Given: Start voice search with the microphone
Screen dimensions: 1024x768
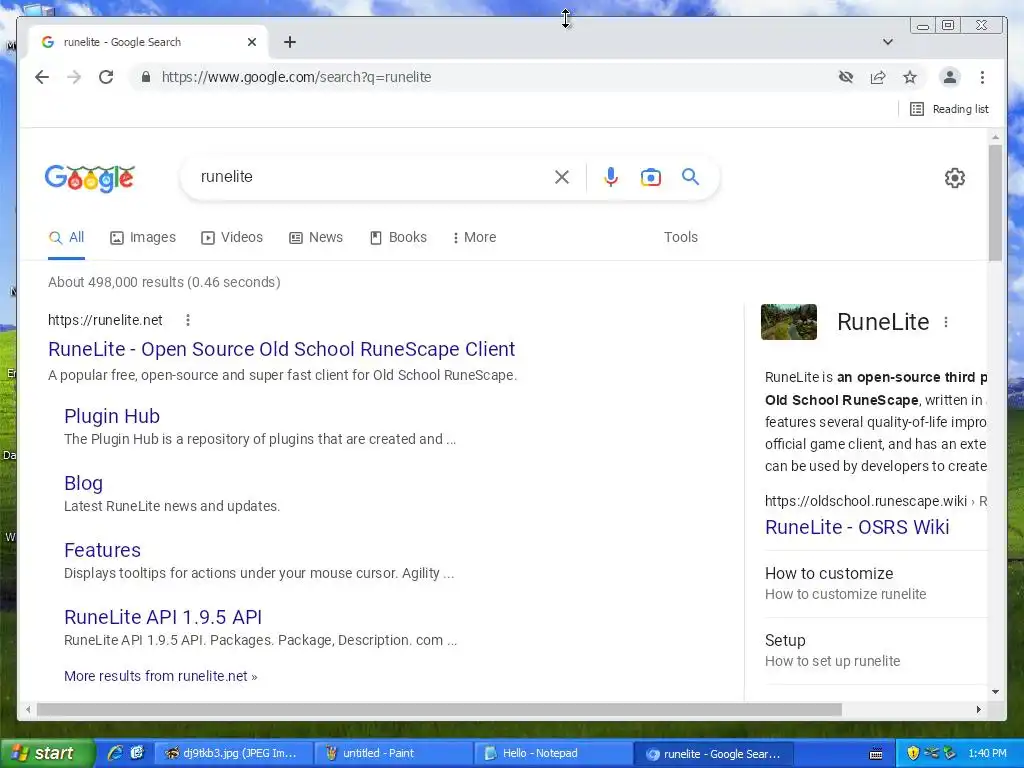Looking at the screenshot, I should (611, 177).
